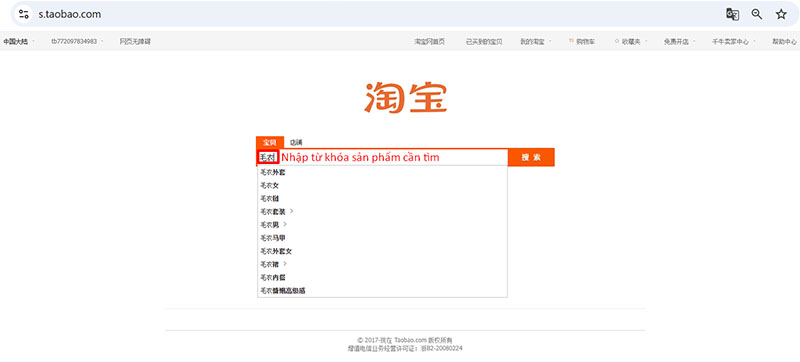Click the orange 搜索 search button
Viewport: 800px width, 362px height.
[x=531, y=158]
